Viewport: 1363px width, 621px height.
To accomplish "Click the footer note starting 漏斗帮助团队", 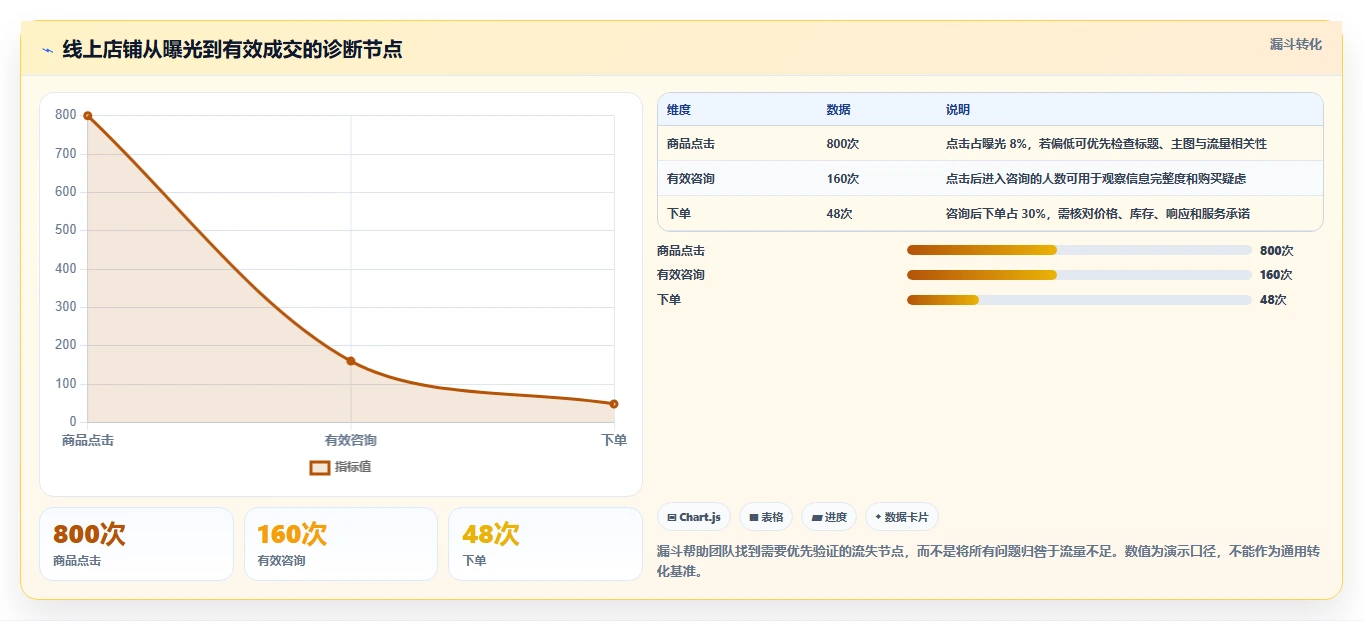I will click(x=989, y=562).
